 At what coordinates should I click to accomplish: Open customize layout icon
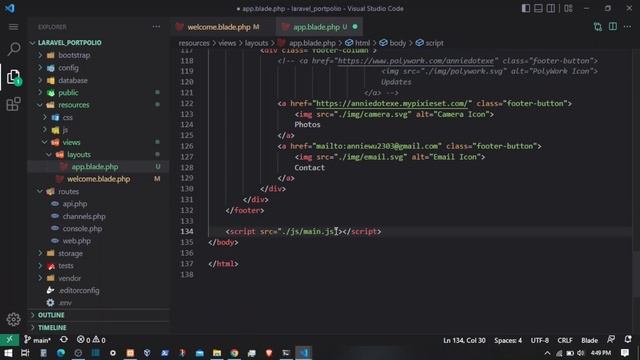coord(568,8)
